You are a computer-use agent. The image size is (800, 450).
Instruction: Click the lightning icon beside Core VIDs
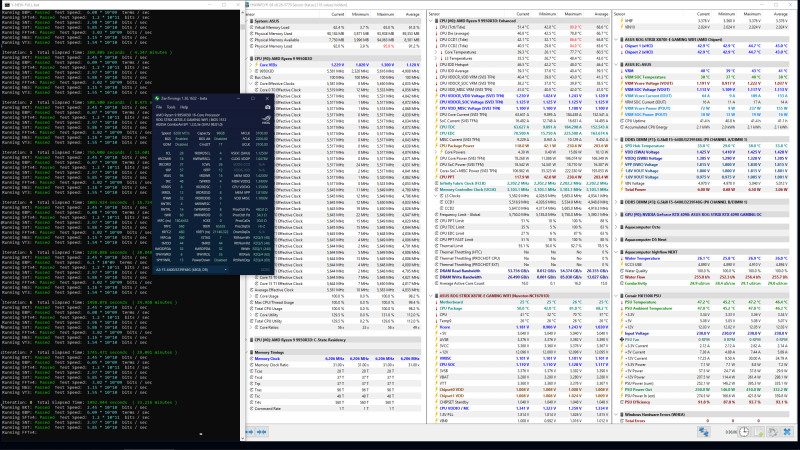(x=256, y=65)
